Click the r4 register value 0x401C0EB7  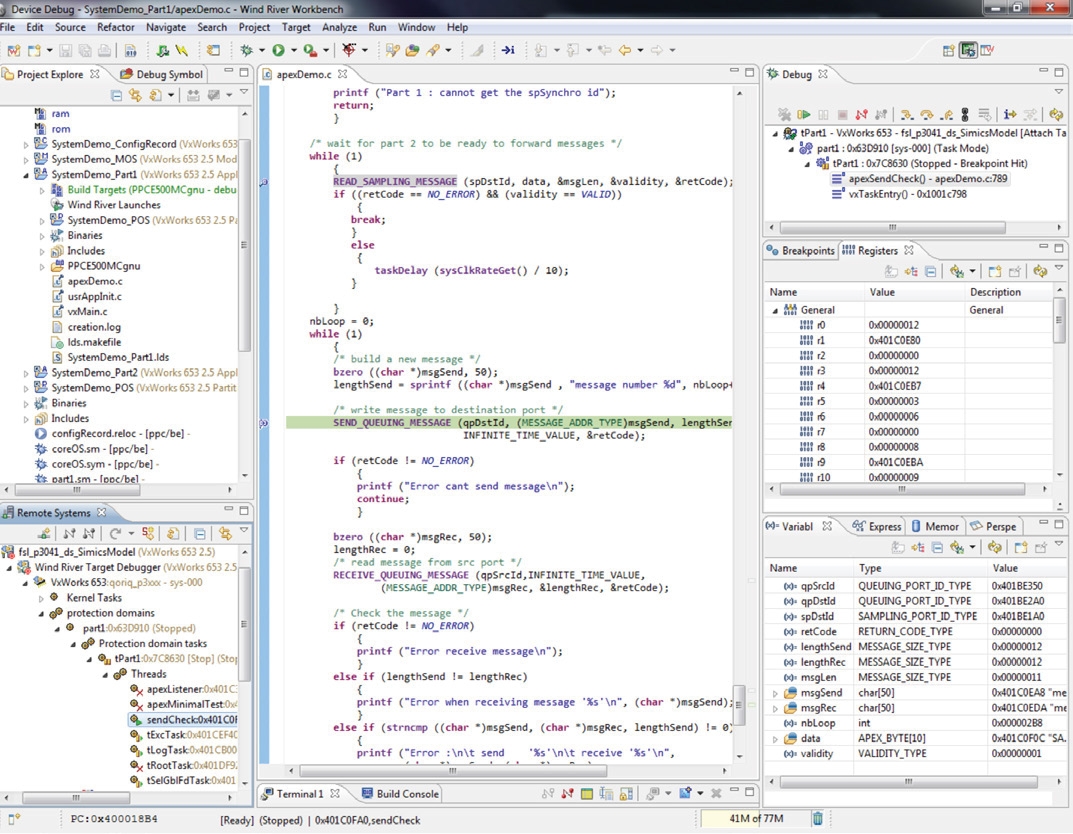point(894,387)
